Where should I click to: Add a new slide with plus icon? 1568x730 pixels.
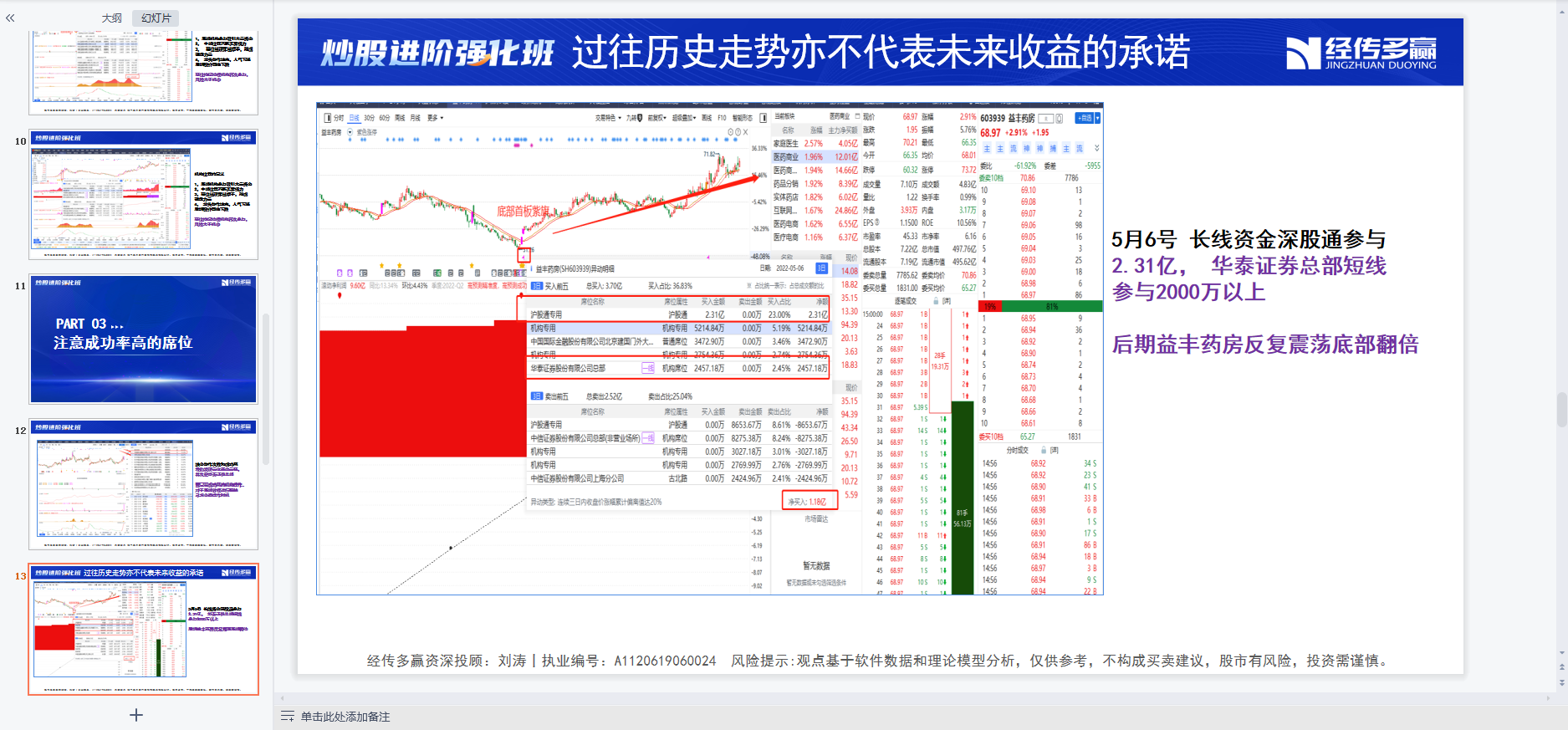(x=136, y=715)
